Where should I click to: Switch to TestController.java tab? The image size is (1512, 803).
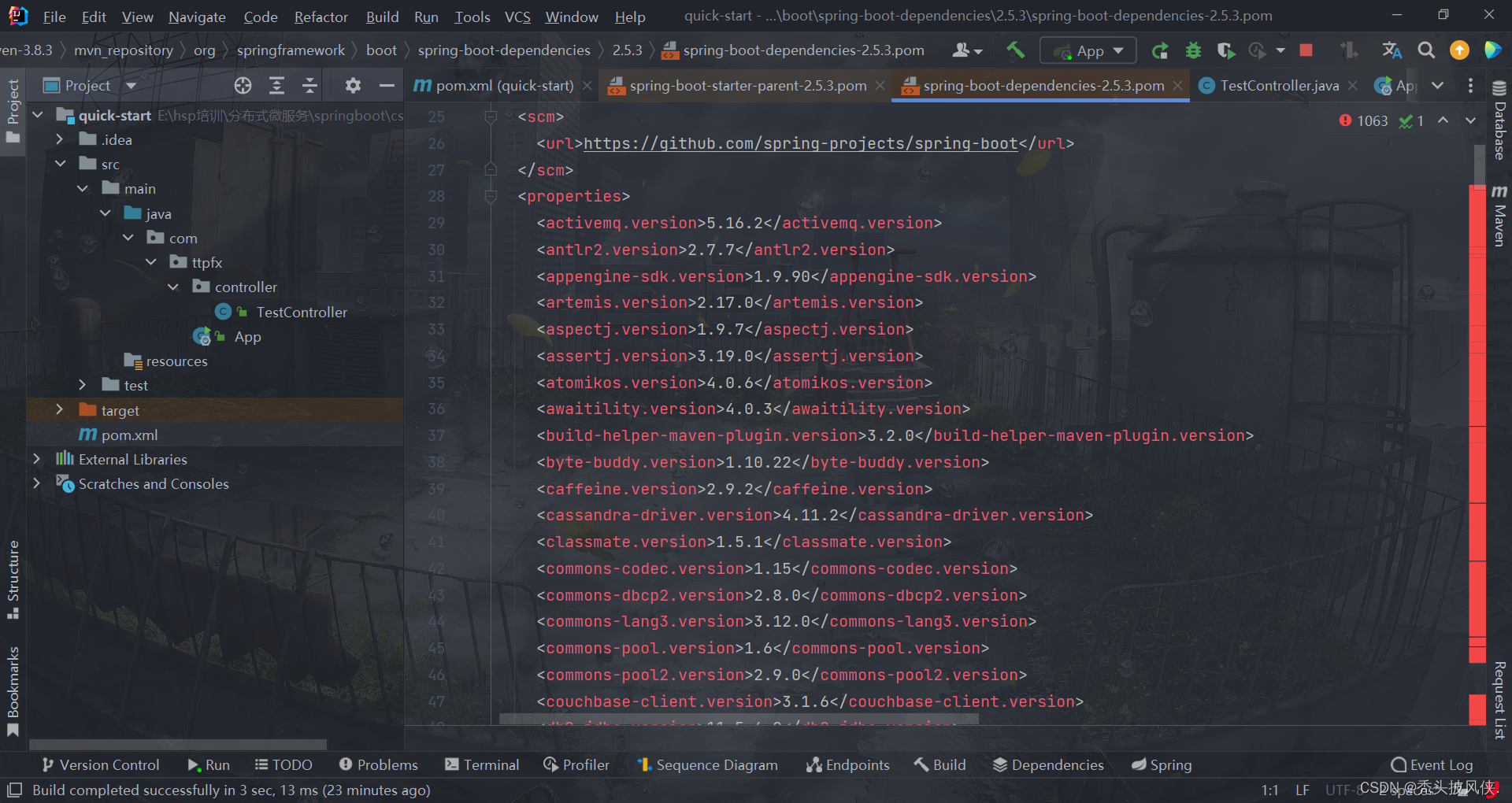pyautogui.click(x=1279, y=86)
